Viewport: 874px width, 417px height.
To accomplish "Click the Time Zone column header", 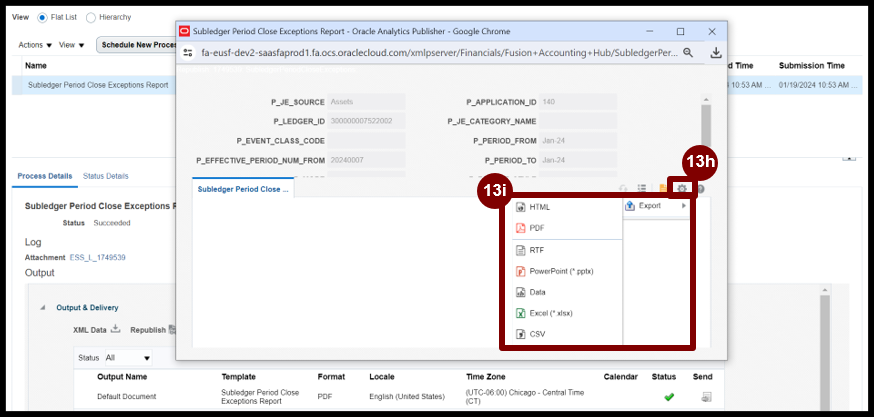I will 485,377.
